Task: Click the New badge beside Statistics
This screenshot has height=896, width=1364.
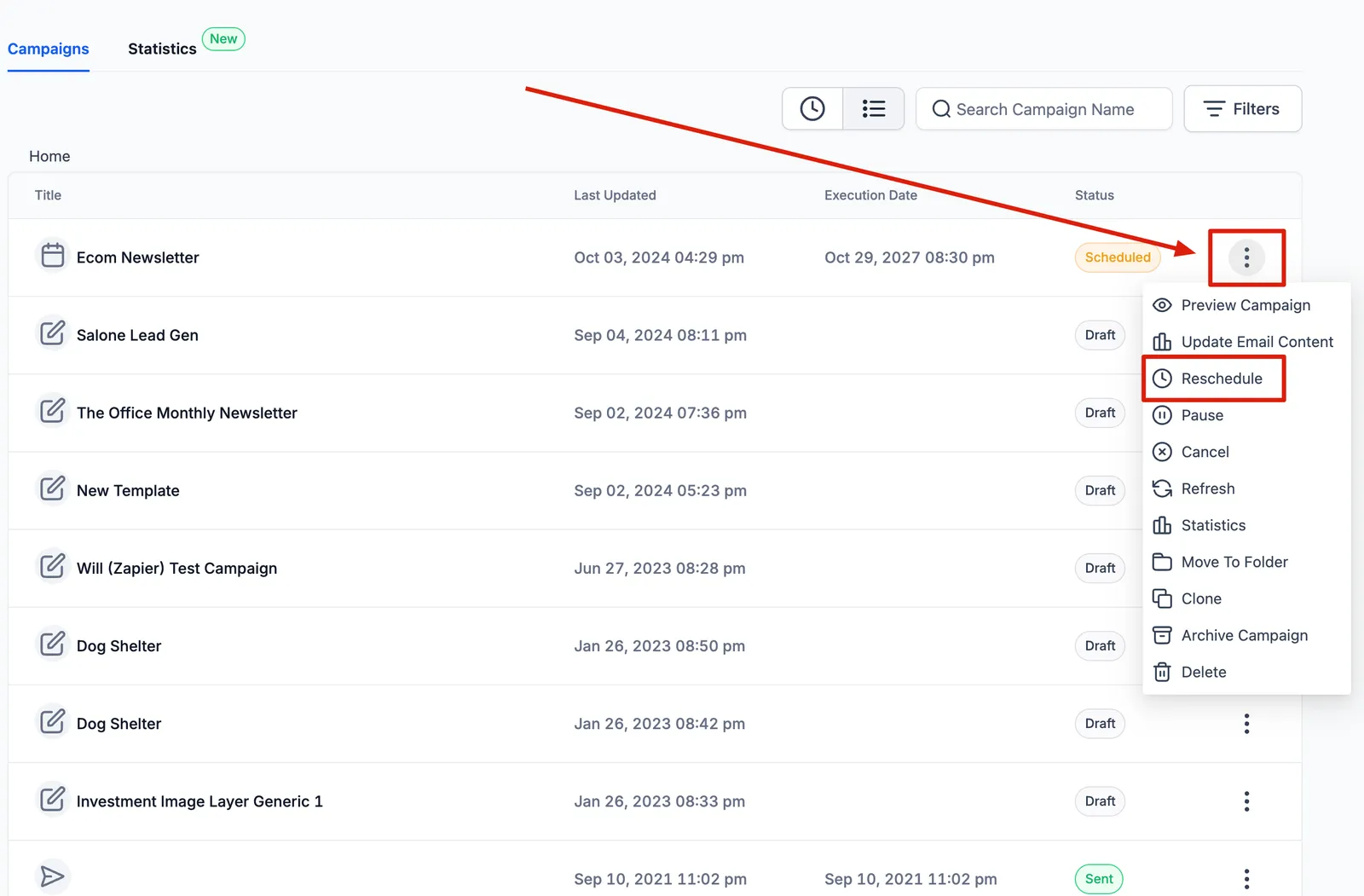Action: pos(223,39)
